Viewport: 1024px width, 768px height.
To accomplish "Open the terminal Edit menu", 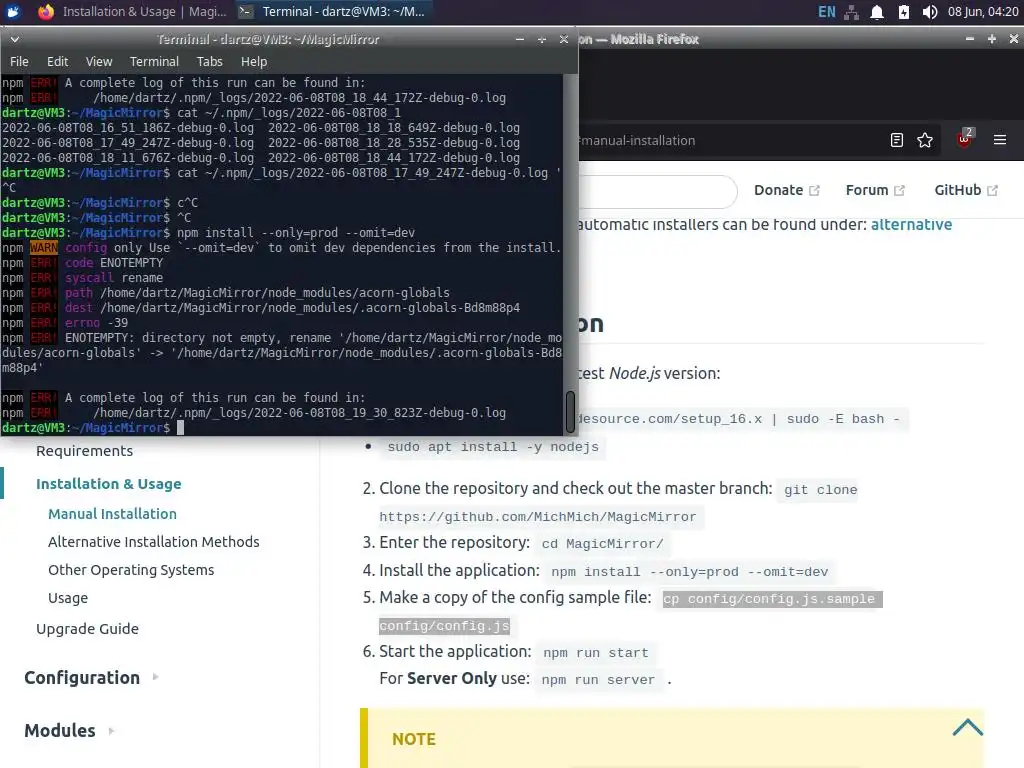I will pyautogui.click(x=57, y=61).
